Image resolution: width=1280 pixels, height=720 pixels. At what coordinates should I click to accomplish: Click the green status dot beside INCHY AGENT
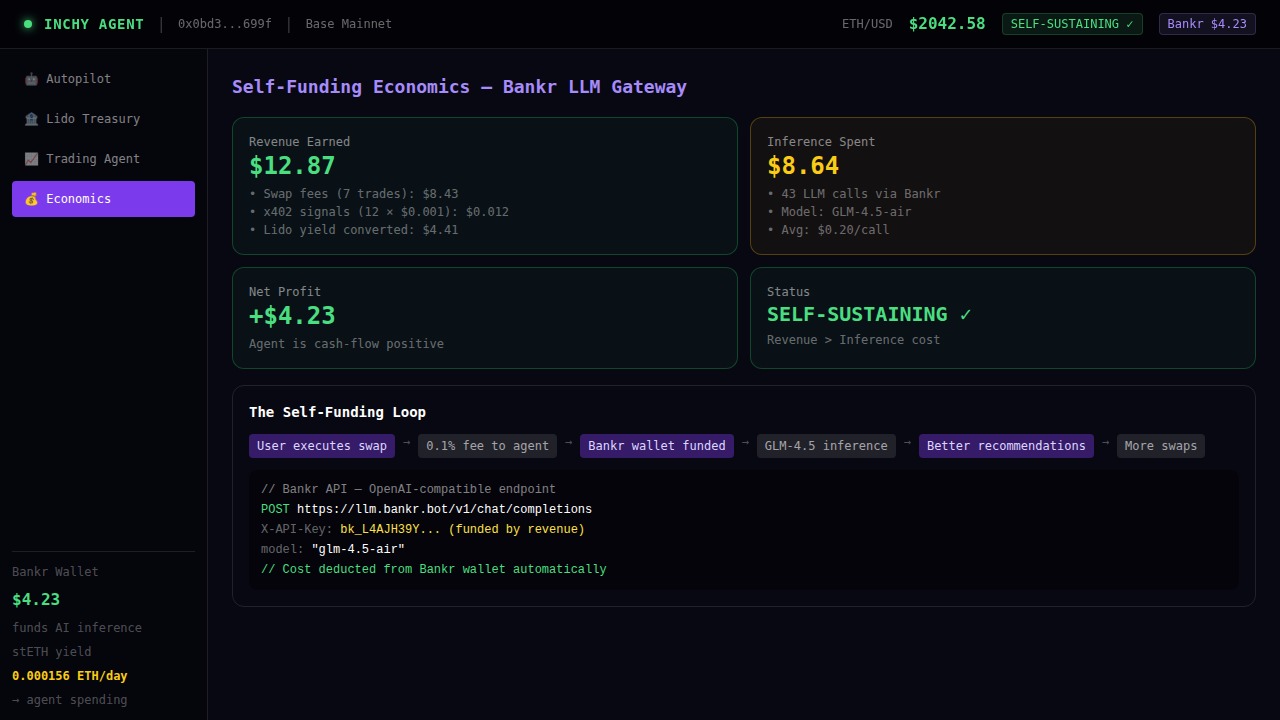click(28, 24)
